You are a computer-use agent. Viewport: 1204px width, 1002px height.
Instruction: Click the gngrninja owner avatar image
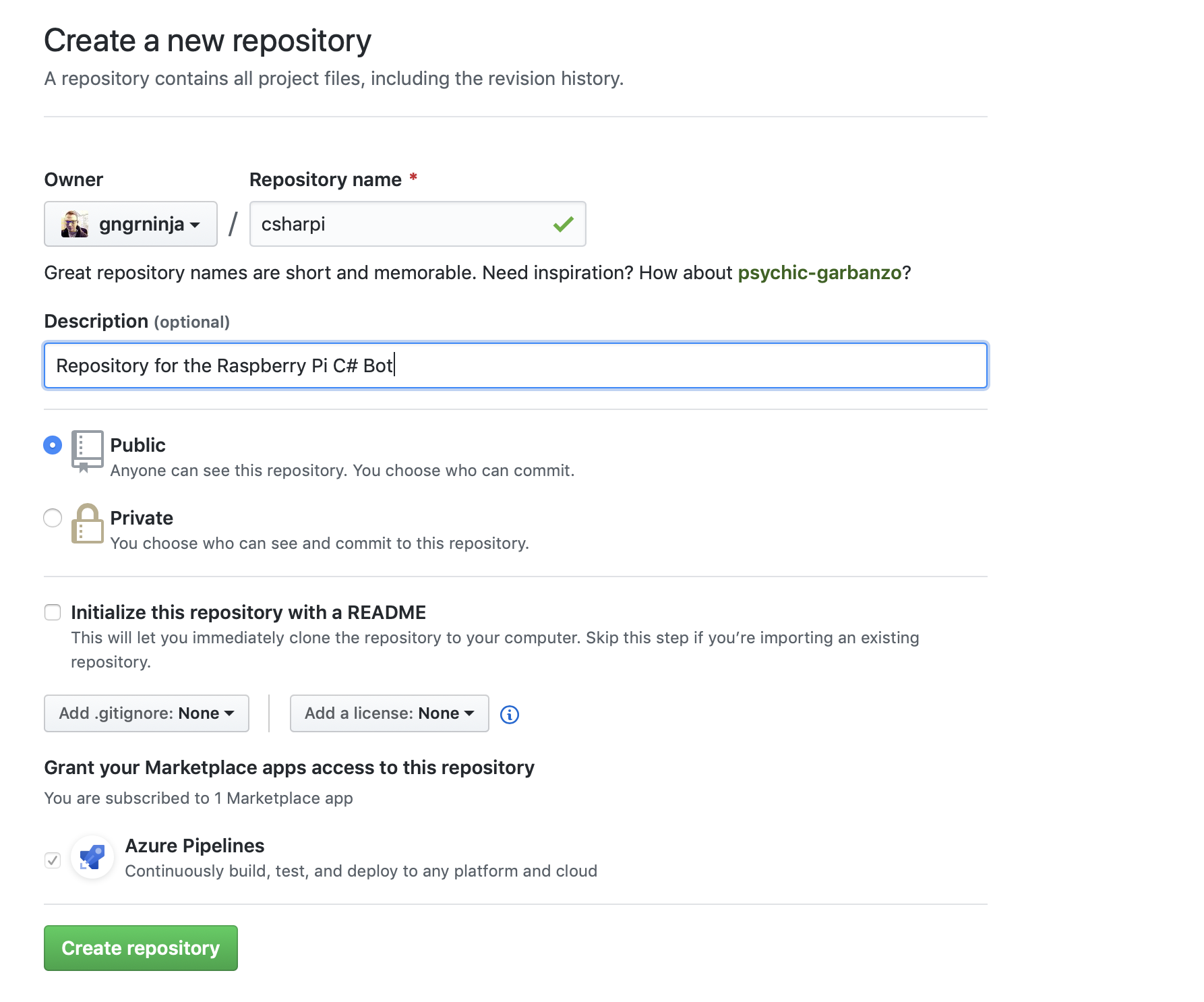click(x=75, y=224)
